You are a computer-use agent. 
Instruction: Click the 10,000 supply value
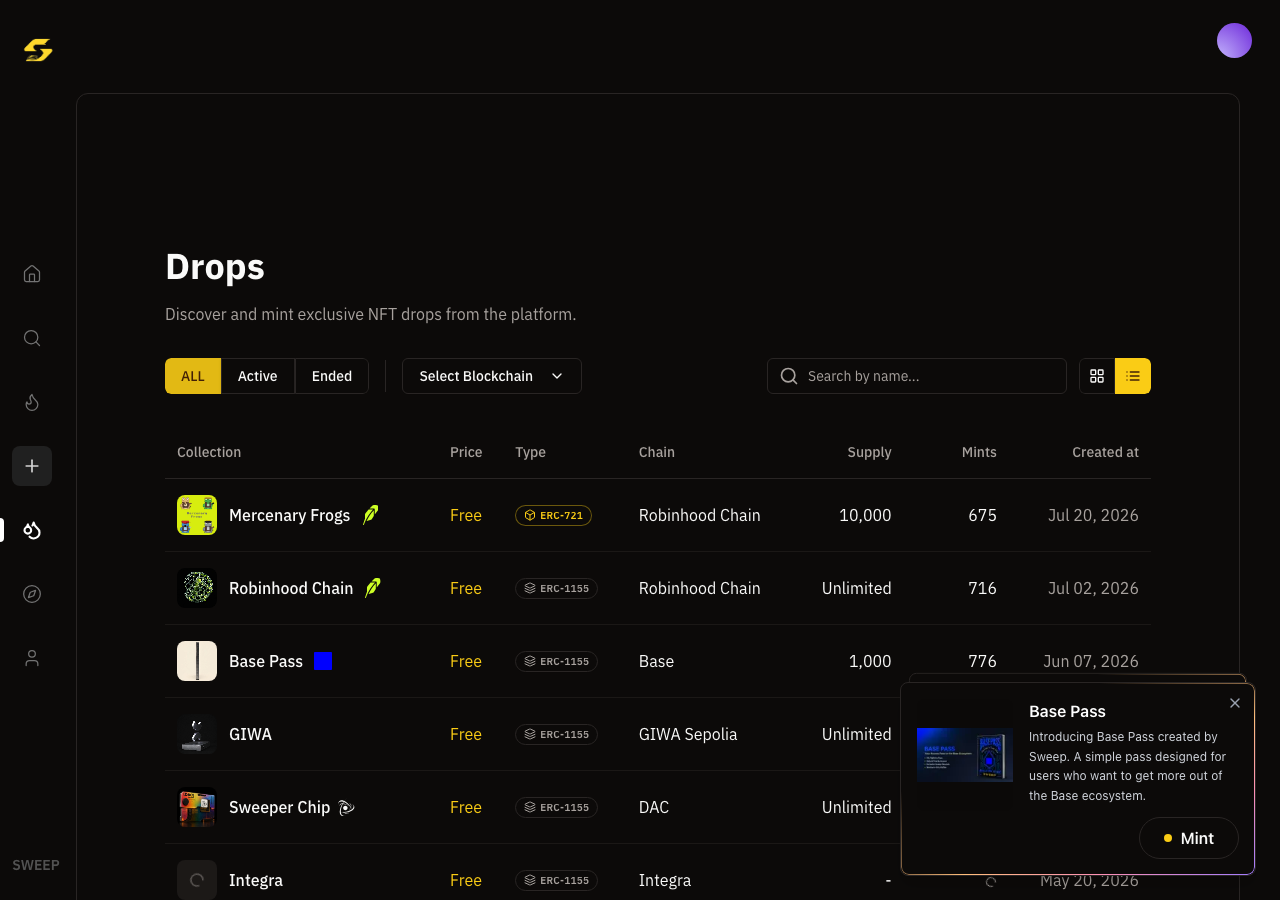865,515
